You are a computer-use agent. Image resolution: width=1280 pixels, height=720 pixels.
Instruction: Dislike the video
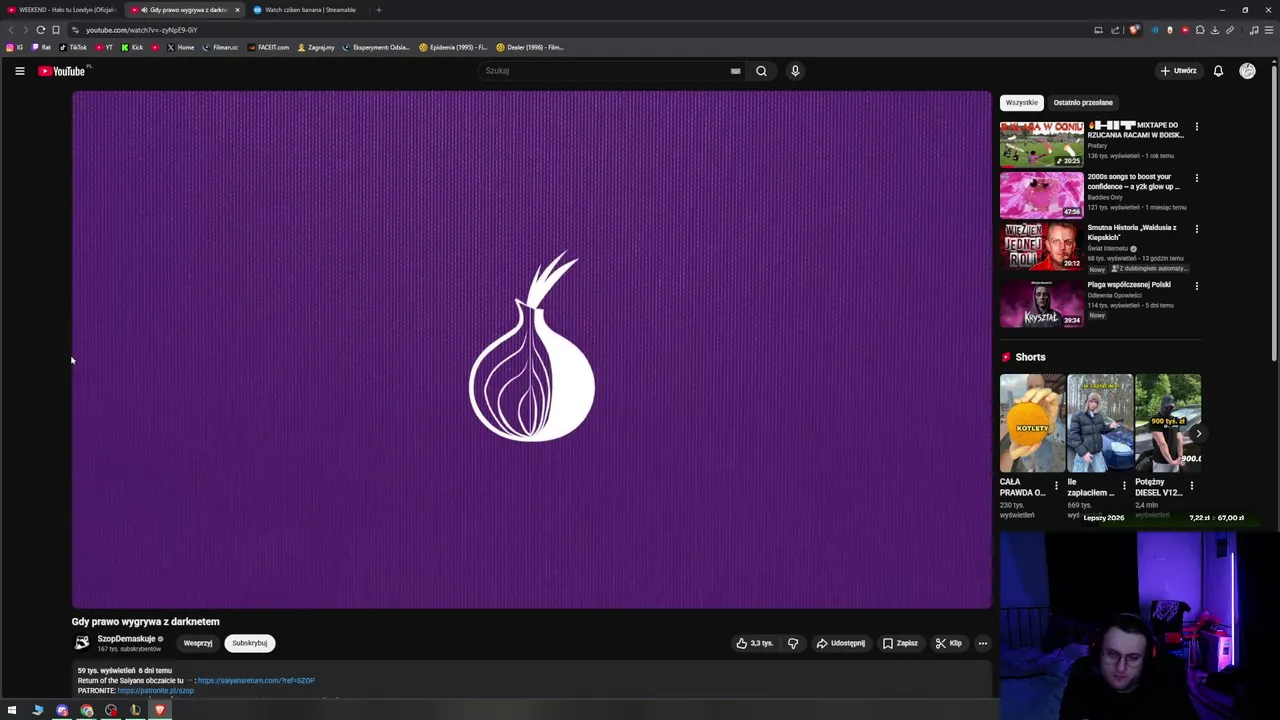(x=793, y=643)
